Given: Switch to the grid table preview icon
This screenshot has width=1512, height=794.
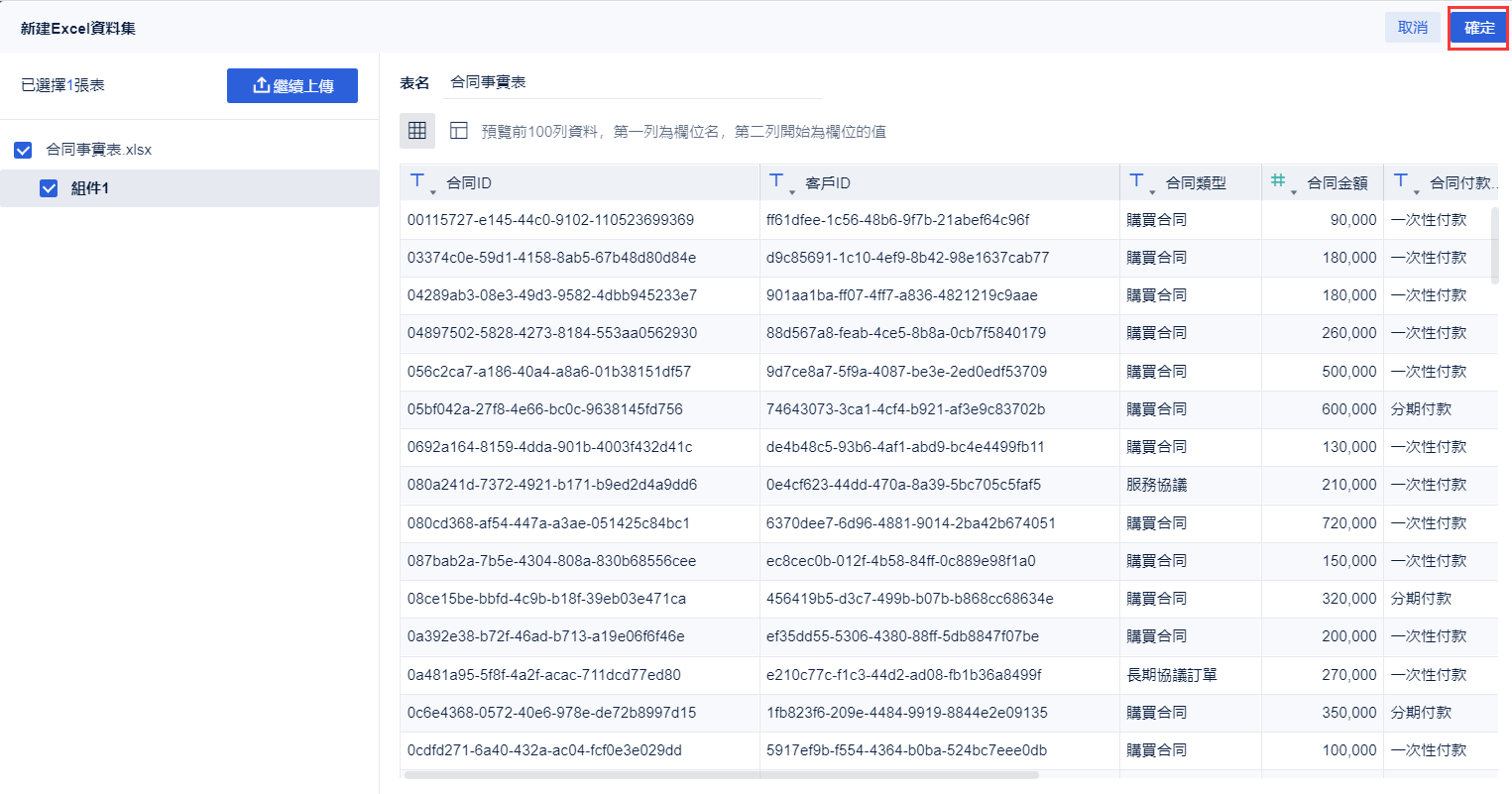Looking at the screenshot, I should click(417, 131).
